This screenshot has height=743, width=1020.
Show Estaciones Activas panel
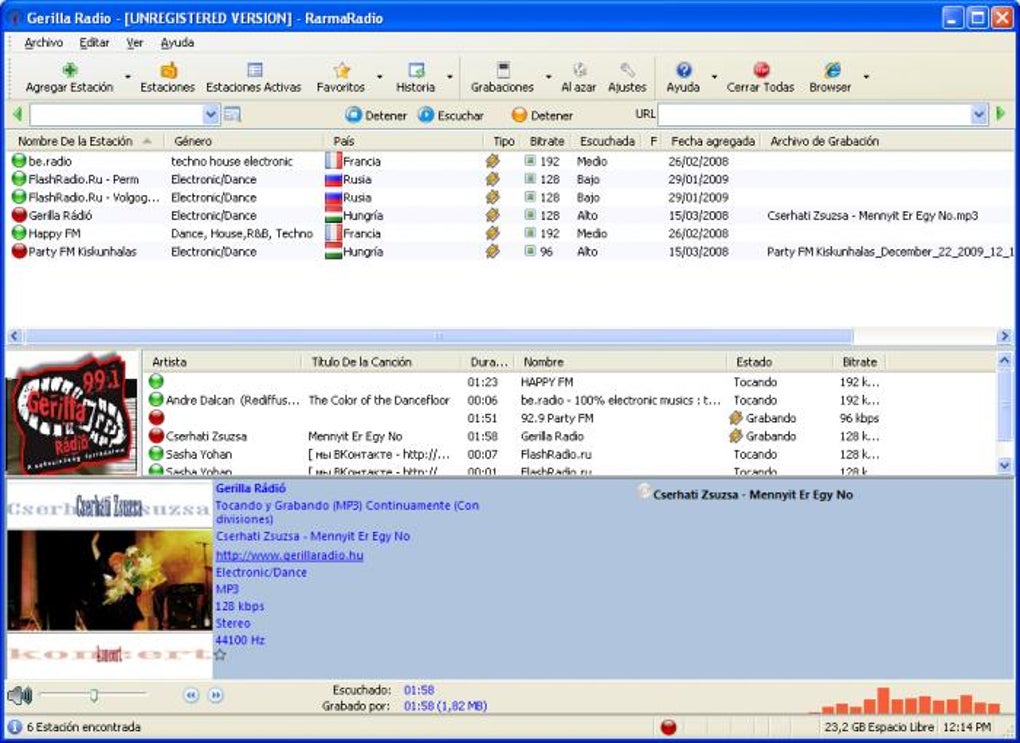(254, 71)
